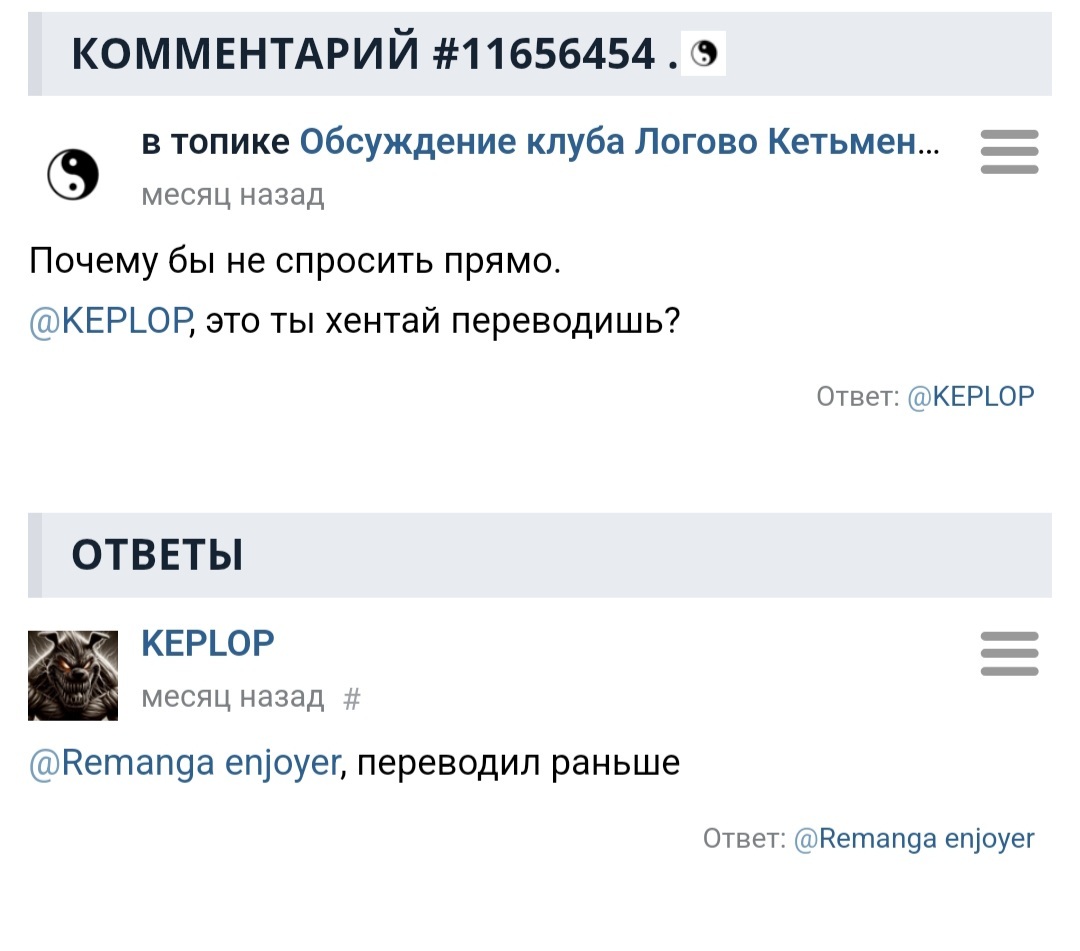Open the KEPLOP username link in replies
The width and height of the screenshot is (1080, 951).
208,643
